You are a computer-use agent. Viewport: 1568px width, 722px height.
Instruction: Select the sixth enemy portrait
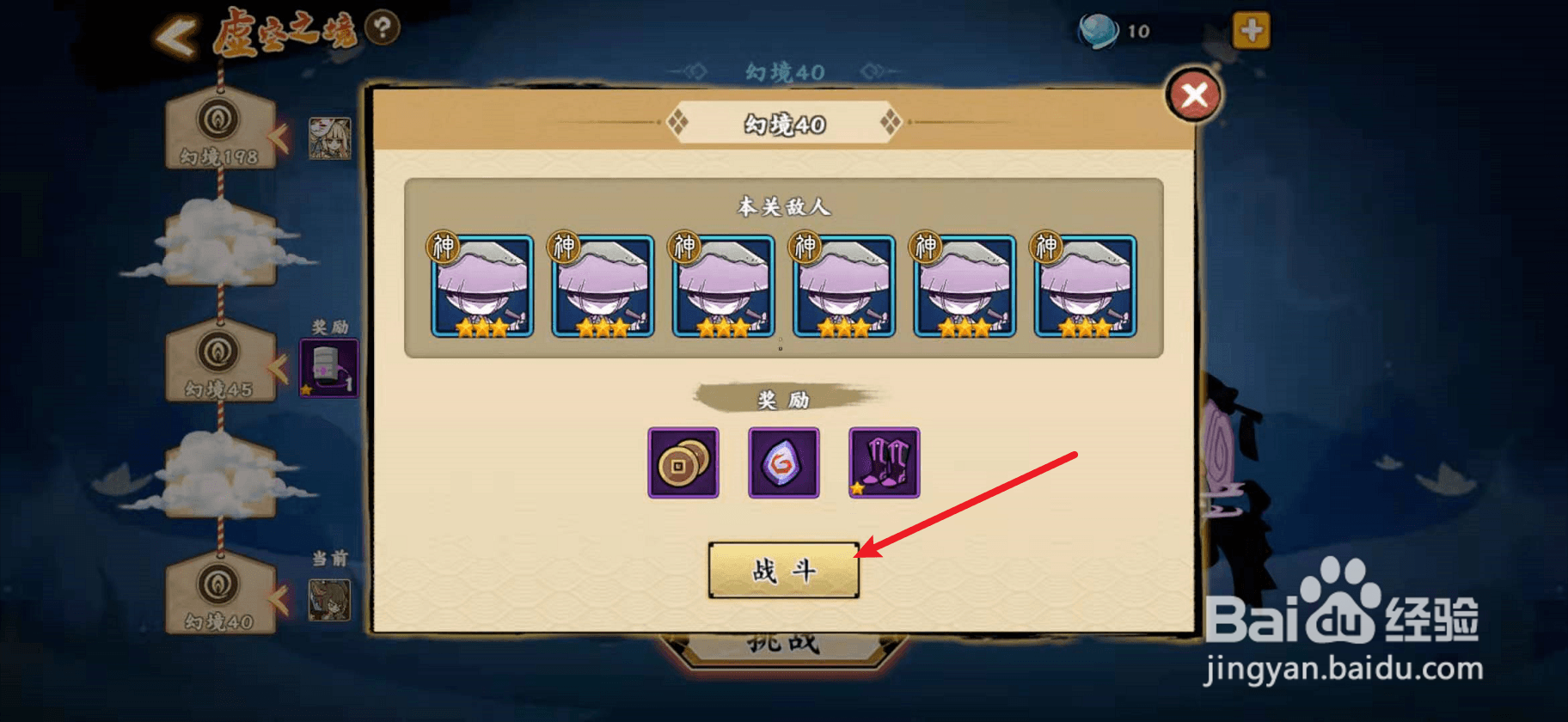[x=1086, y=285]
